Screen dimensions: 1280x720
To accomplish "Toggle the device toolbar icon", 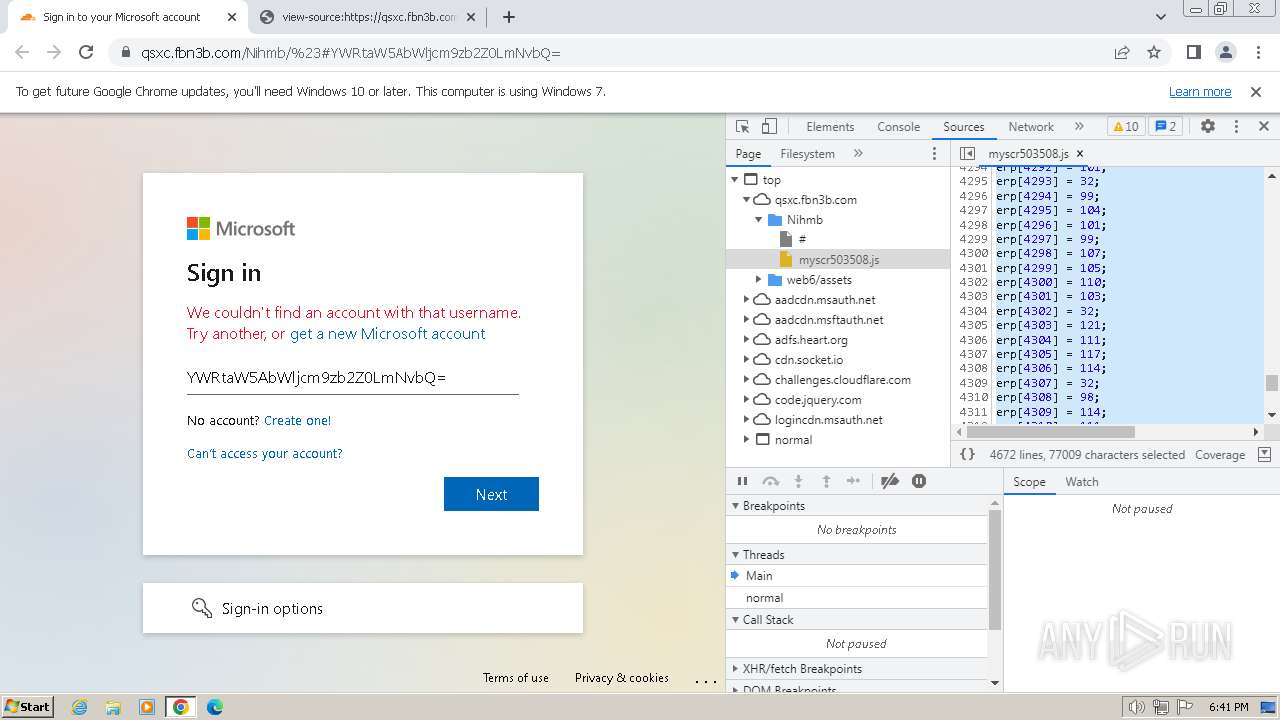I will click(x=769, y=127).
